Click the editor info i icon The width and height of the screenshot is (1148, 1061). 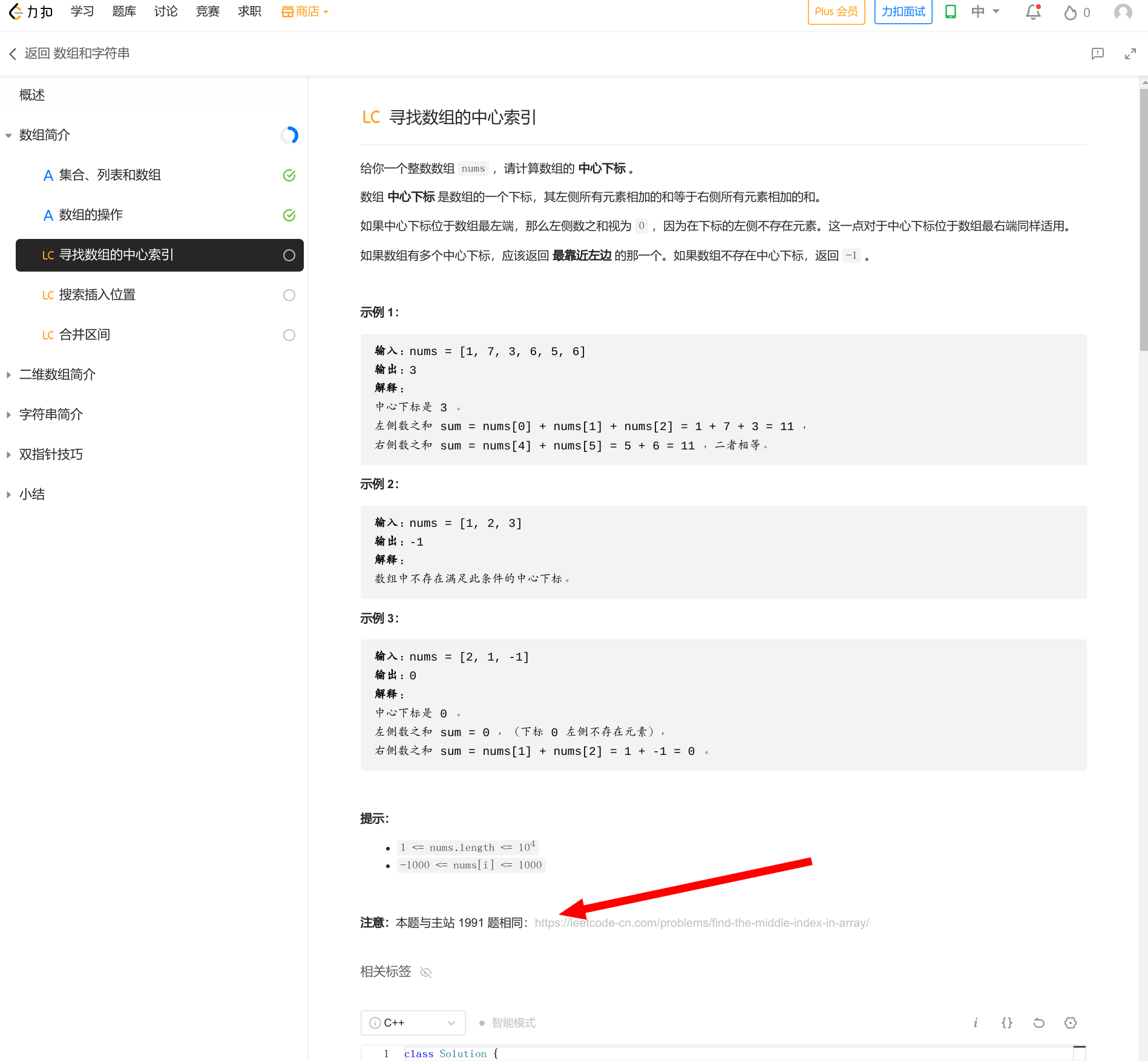click(976, 1023)
